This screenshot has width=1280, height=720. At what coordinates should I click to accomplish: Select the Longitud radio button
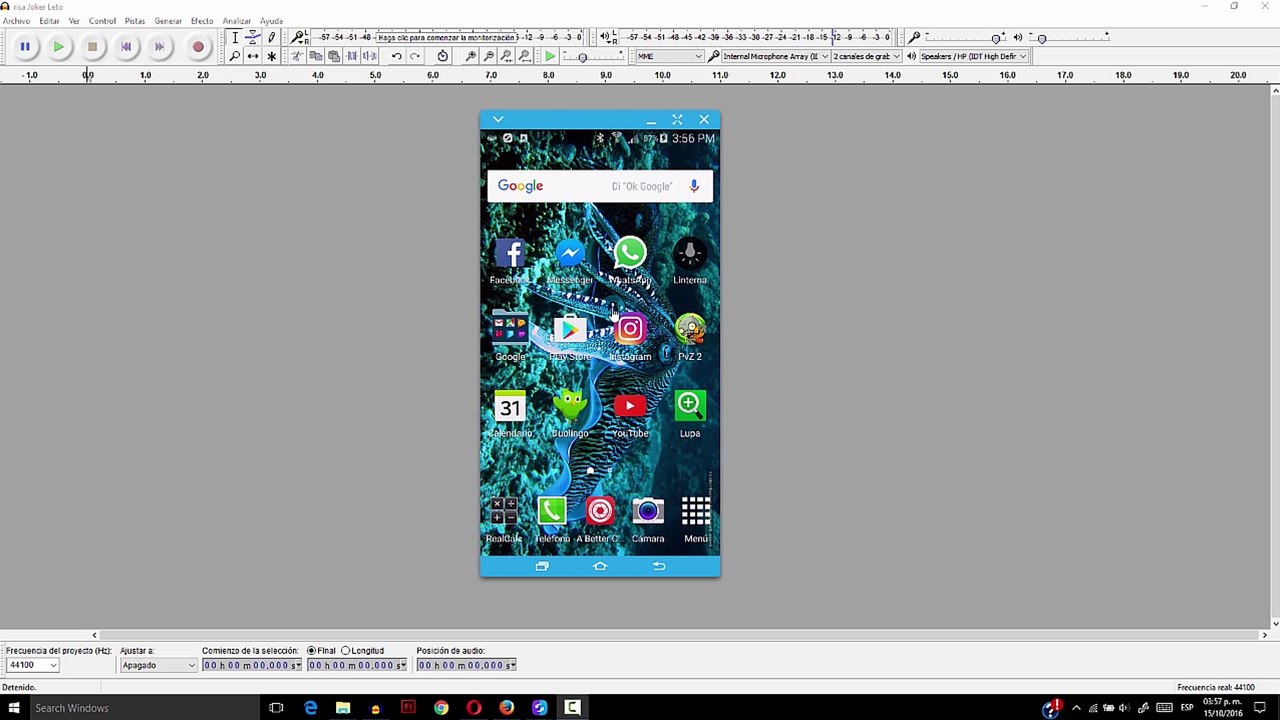(x=346, y=651)
